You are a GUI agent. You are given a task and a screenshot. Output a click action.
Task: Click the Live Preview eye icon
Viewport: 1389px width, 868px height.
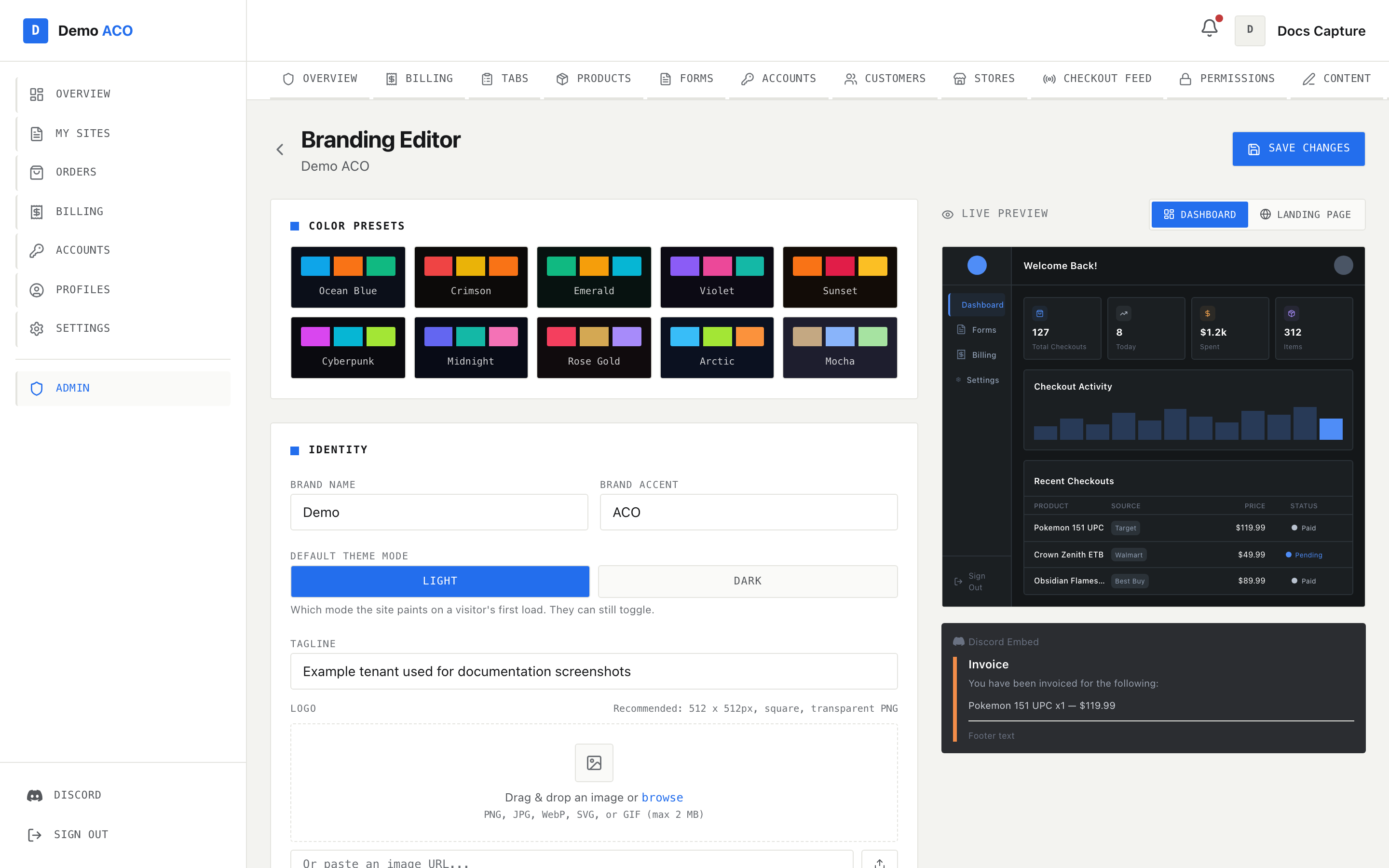(x=948, y=214)
